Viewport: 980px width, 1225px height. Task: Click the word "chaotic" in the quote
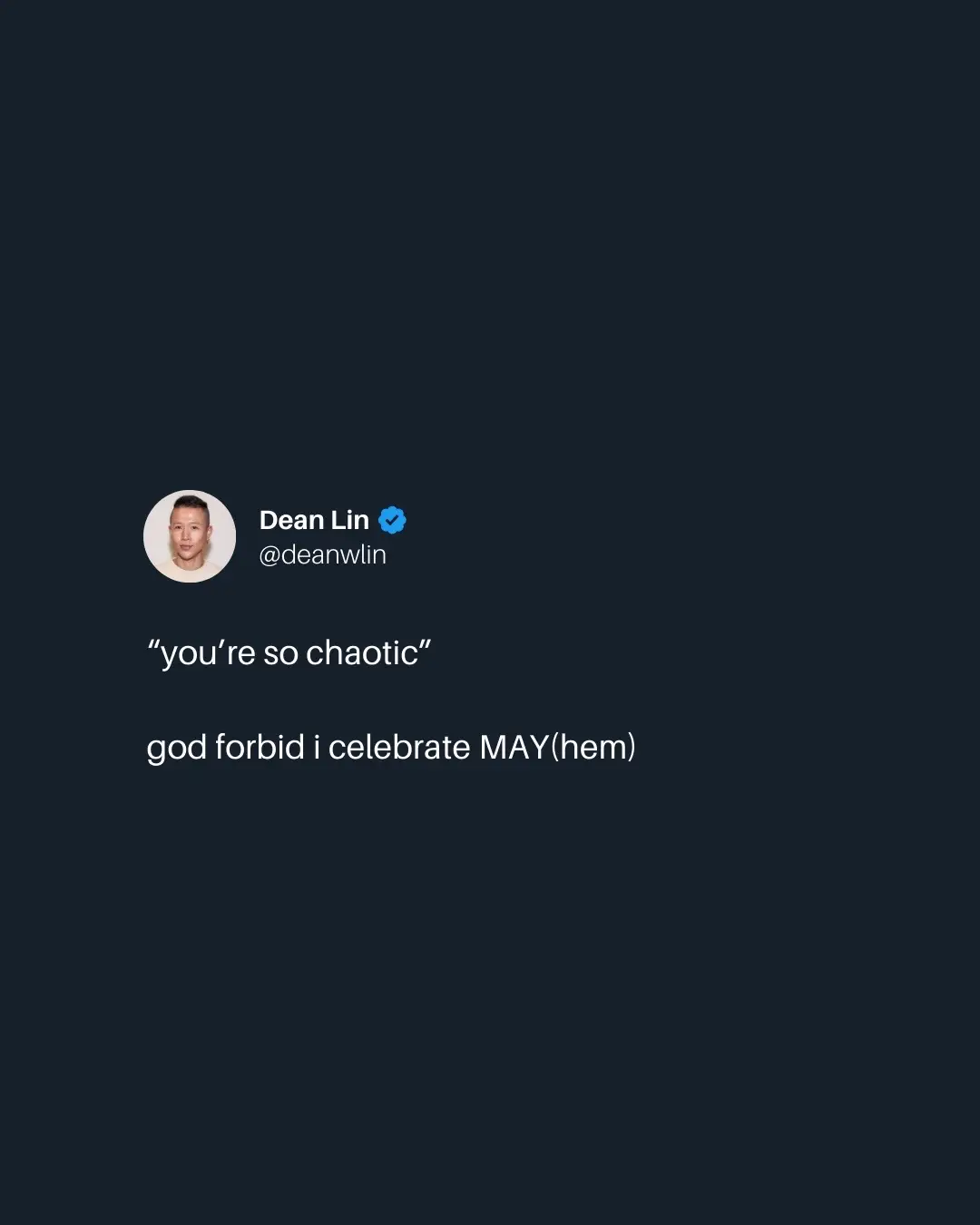tap(362, 653)
